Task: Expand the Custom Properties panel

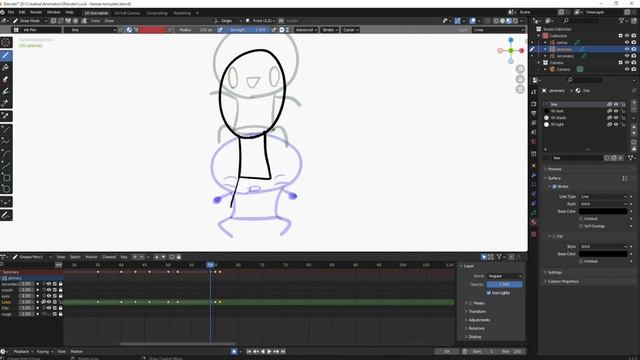Action: point(563,282)
